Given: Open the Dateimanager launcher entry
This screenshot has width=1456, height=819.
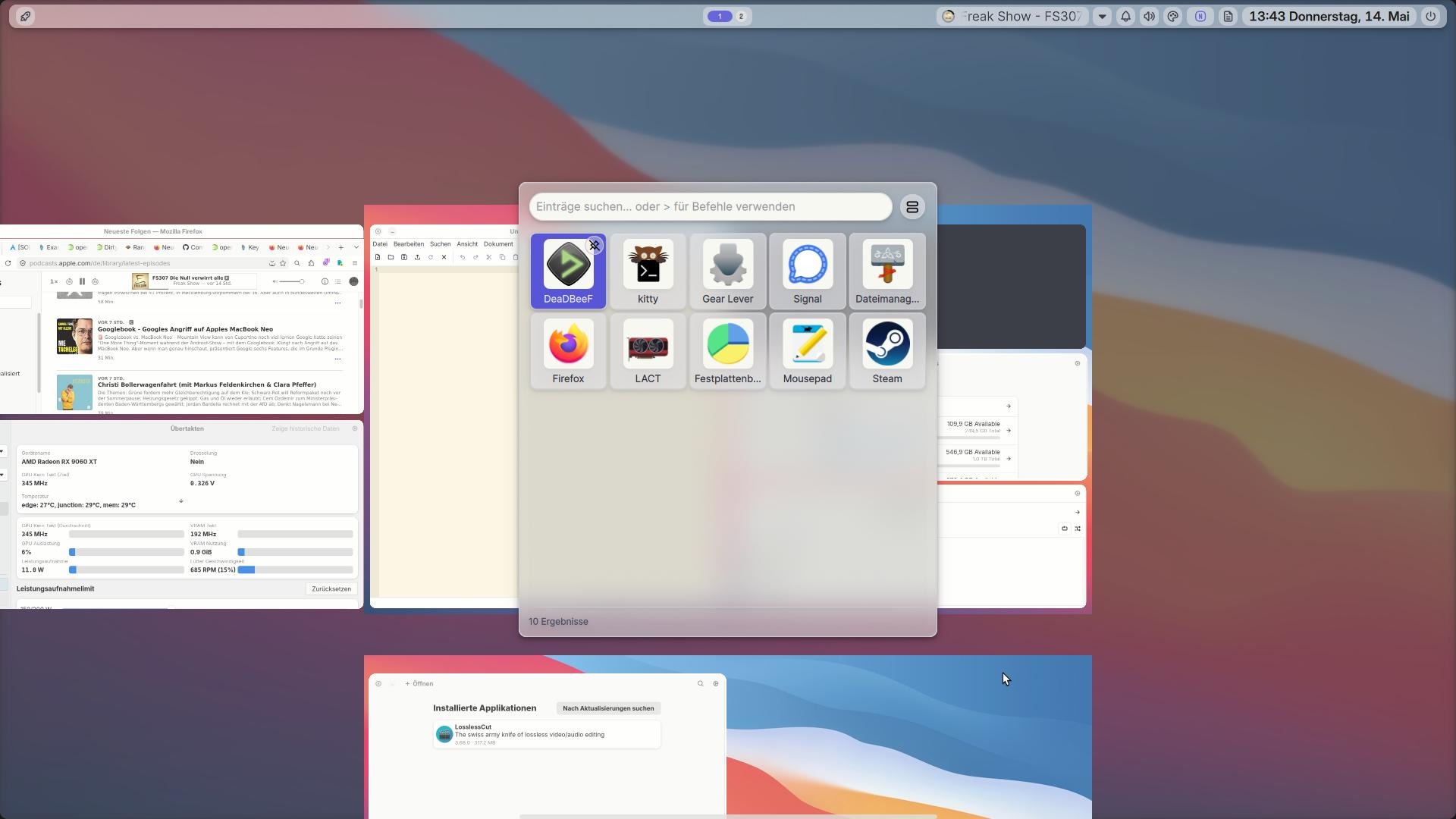Looking at the screenshot, I should (886, 271).
